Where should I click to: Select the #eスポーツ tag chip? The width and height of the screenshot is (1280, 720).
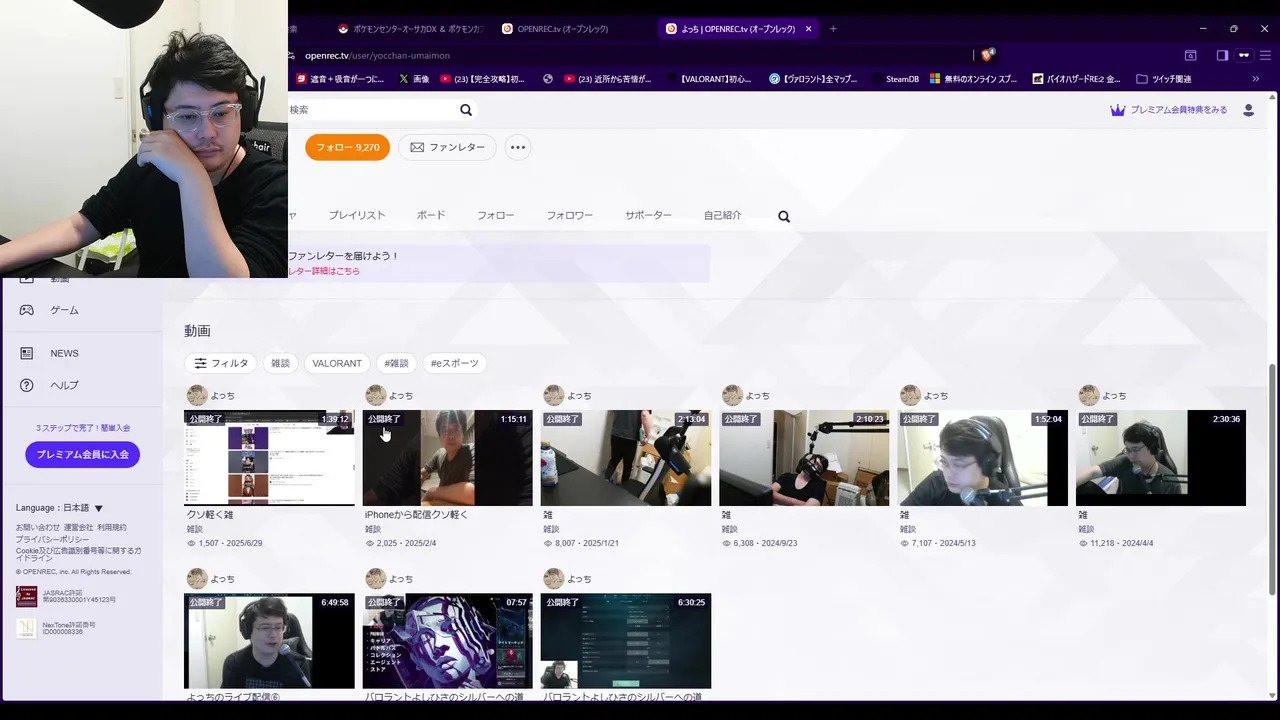pos(455,363)
